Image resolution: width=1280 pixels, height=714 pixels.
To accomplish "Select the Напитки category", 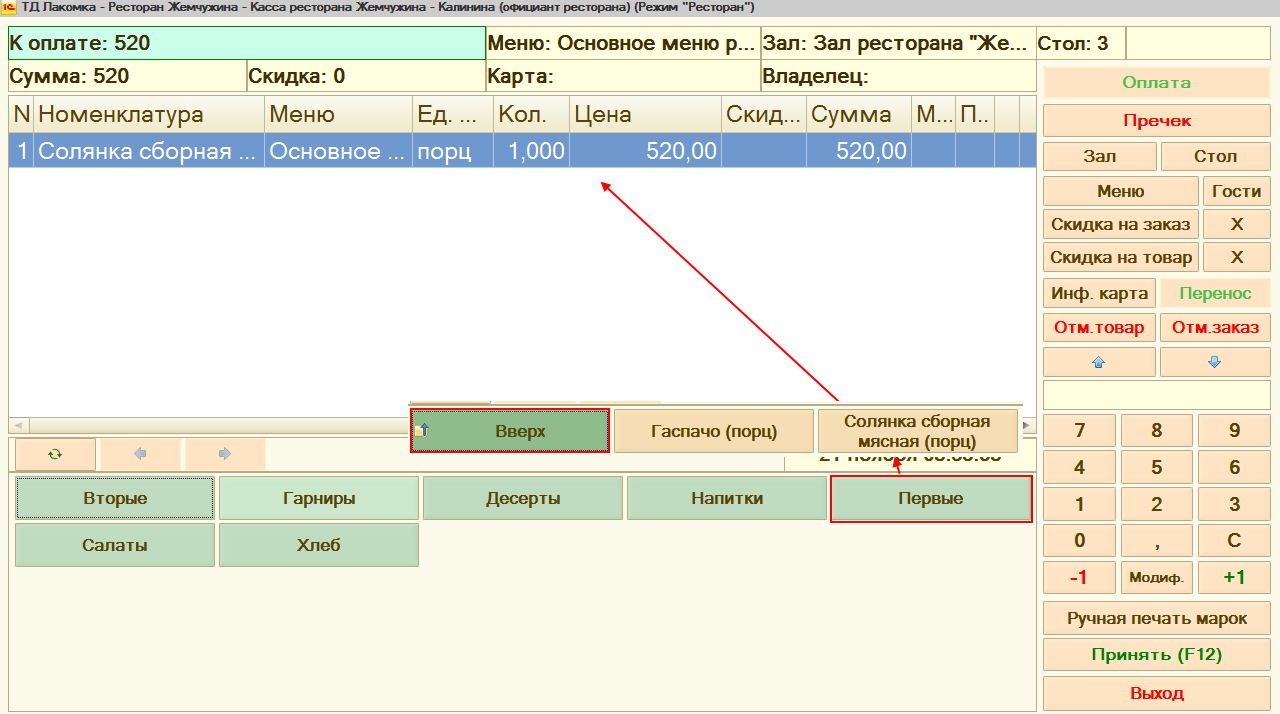I will point(727,499).
